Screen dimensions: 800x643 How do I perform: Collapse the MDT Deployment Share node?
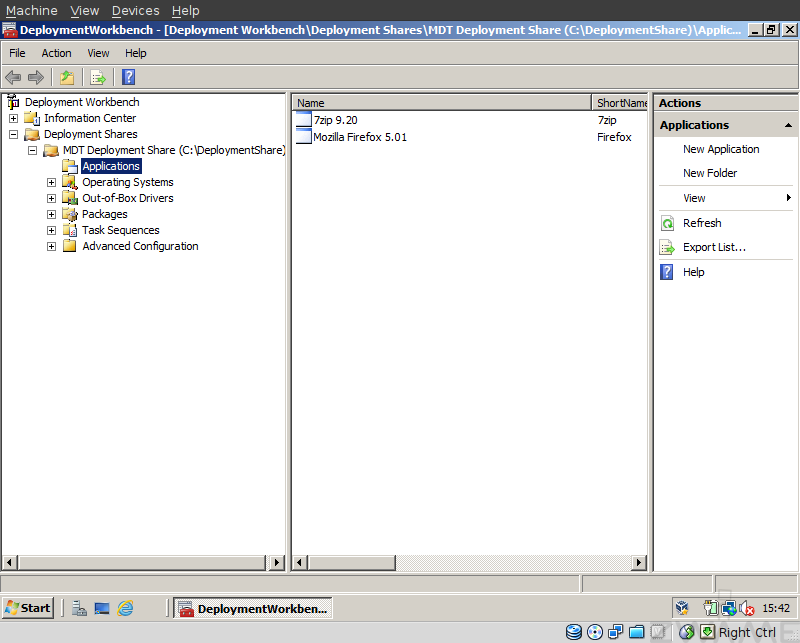tap(33, 151)
